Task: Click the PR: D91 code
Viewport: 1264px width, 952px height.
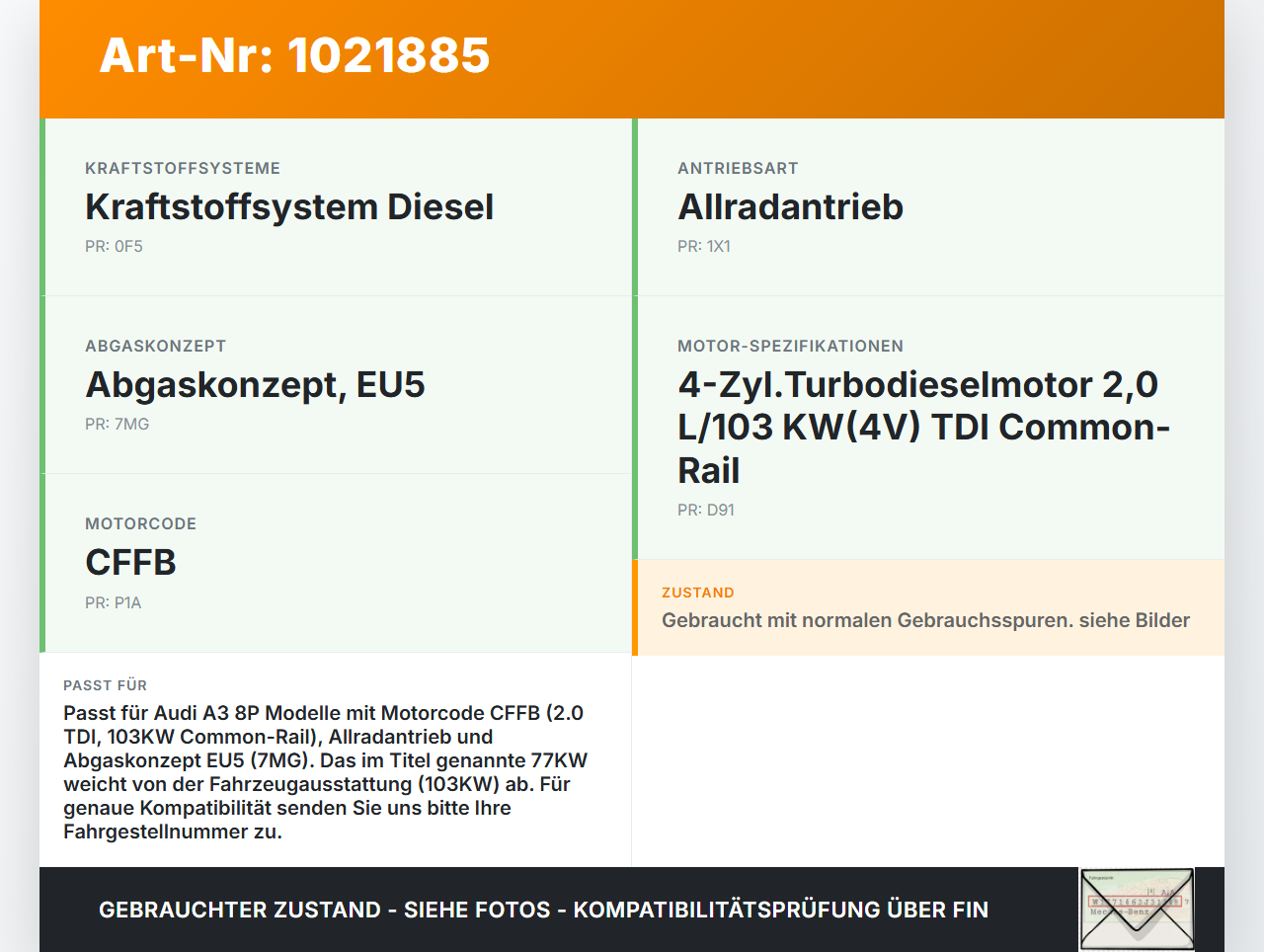Action: (705, 510)
